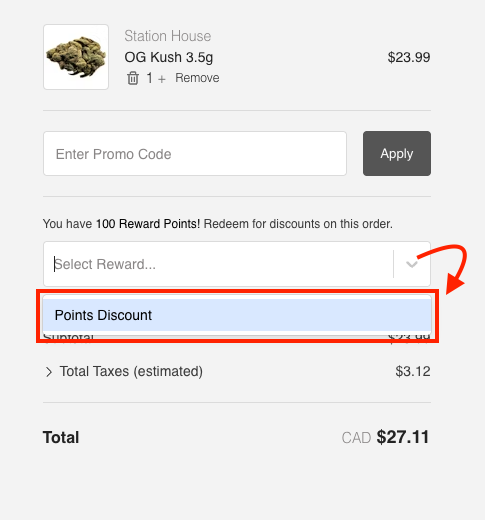Click the Station House brand label
The height and width of the screenshot is (520, 485).
[x=168, y=36]
